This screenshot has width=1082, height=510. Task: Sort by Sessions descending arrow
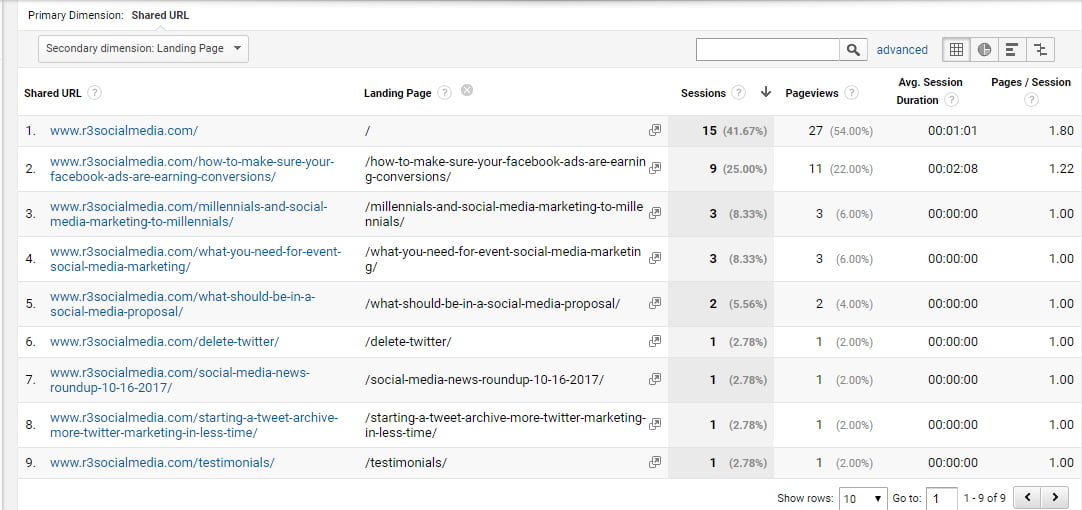[765, 92]
